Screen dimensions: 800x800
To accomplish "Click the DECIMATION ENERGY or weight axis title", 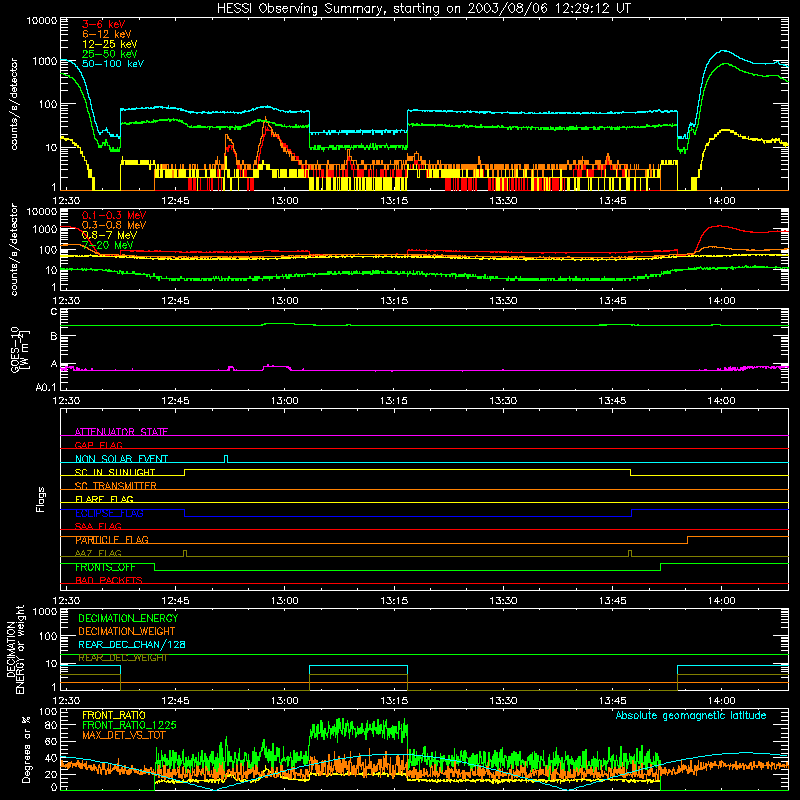I will (15, 649).
